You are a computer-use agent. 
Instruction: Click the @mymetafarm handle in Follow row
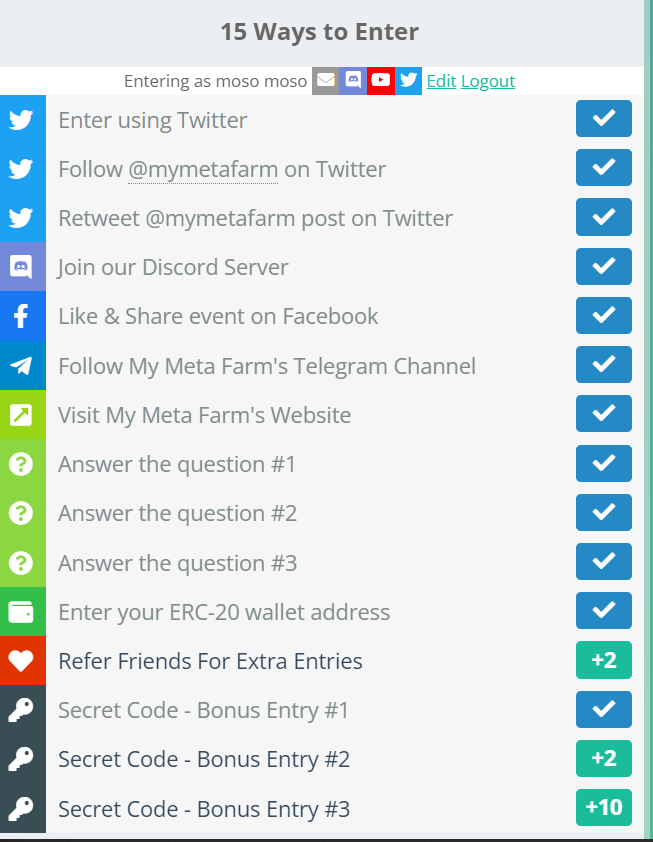click(203, 170)
